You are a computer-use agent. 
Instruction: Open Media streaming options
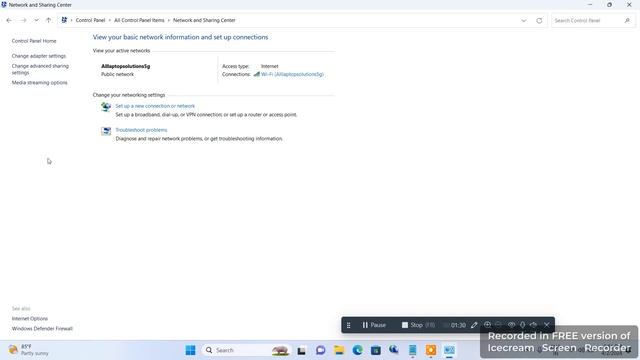click(x=39, y=82)
